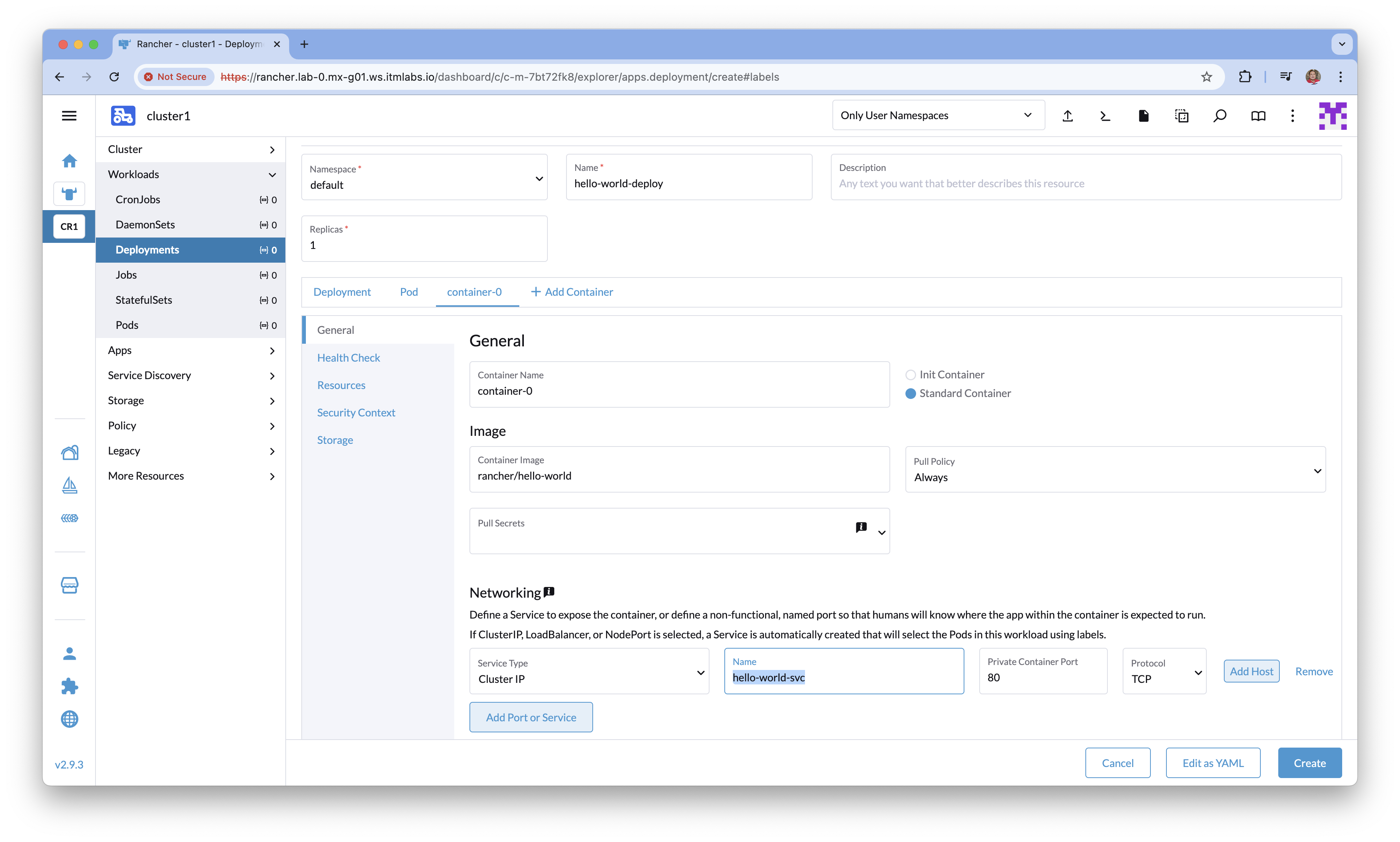Switch to the Pod tab
Viewport: 1400px width, 842px height.
409,292
